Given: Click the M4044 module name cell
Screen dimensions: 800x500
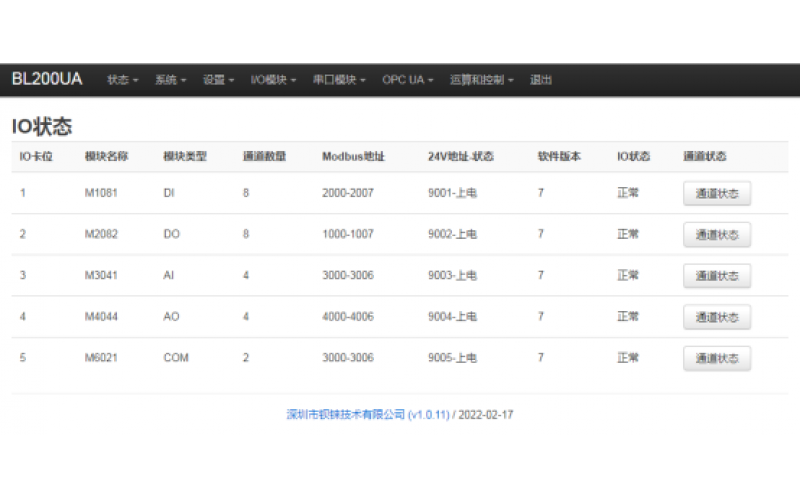Looking at the screenshot, I should (101, 317).
